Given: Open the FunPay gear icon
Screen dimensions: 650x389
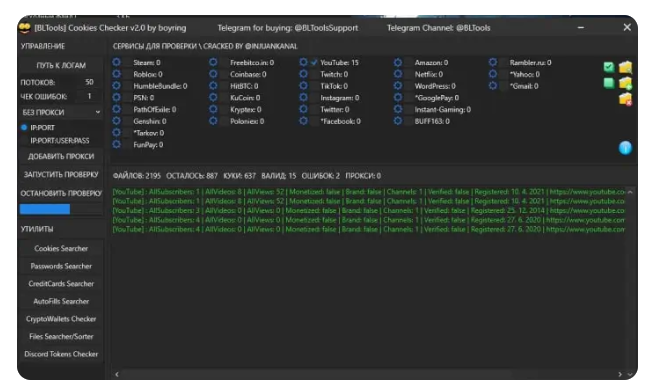Looking at the screenshot, I should [x=116, y=144].
